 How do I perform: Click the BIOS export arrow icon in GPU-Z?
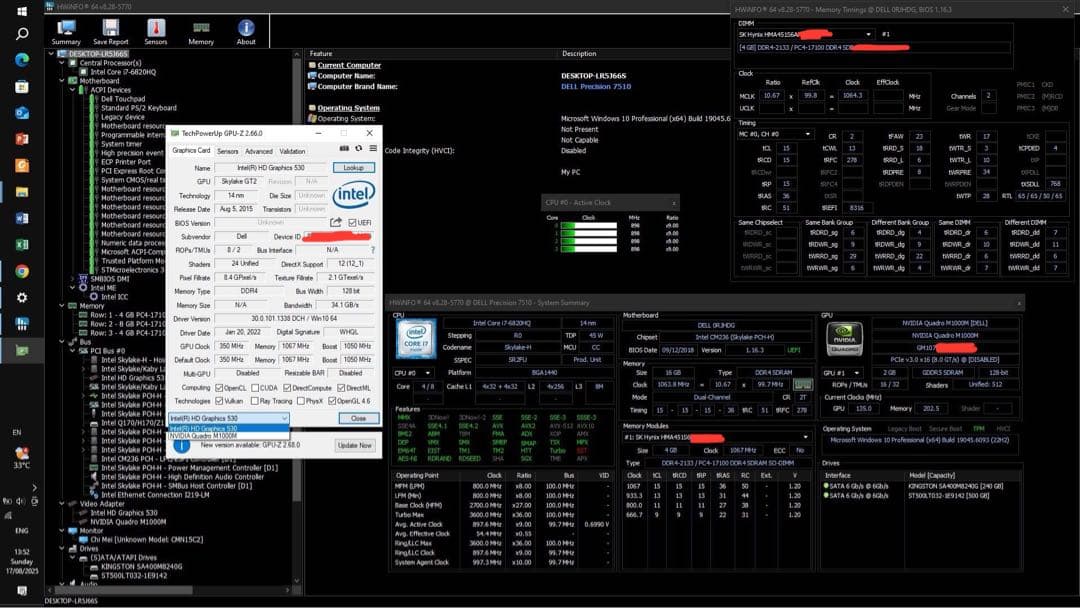(335, 221)
